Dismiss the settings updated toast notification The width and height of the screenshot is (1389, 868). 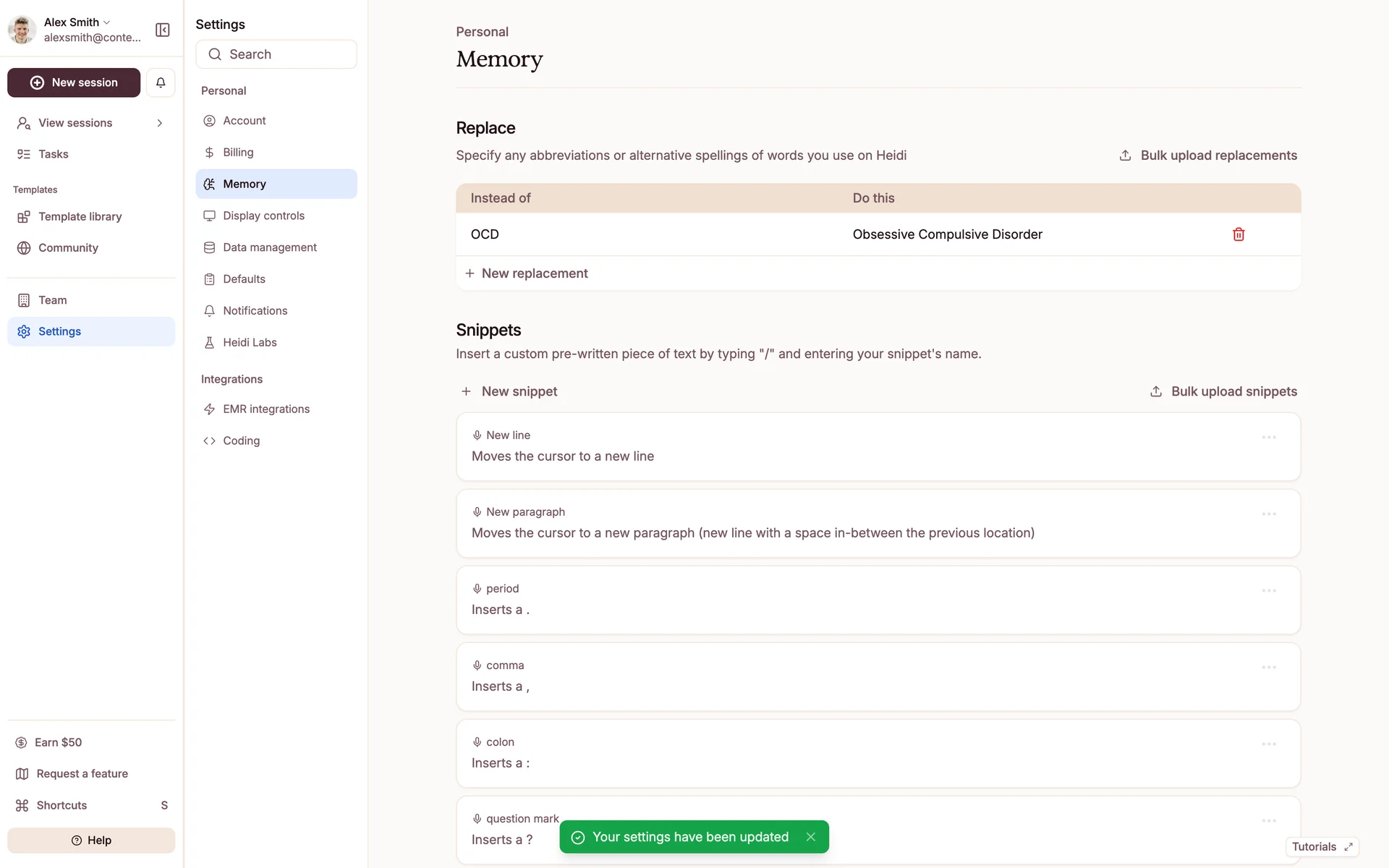click(x=811, y=837)
